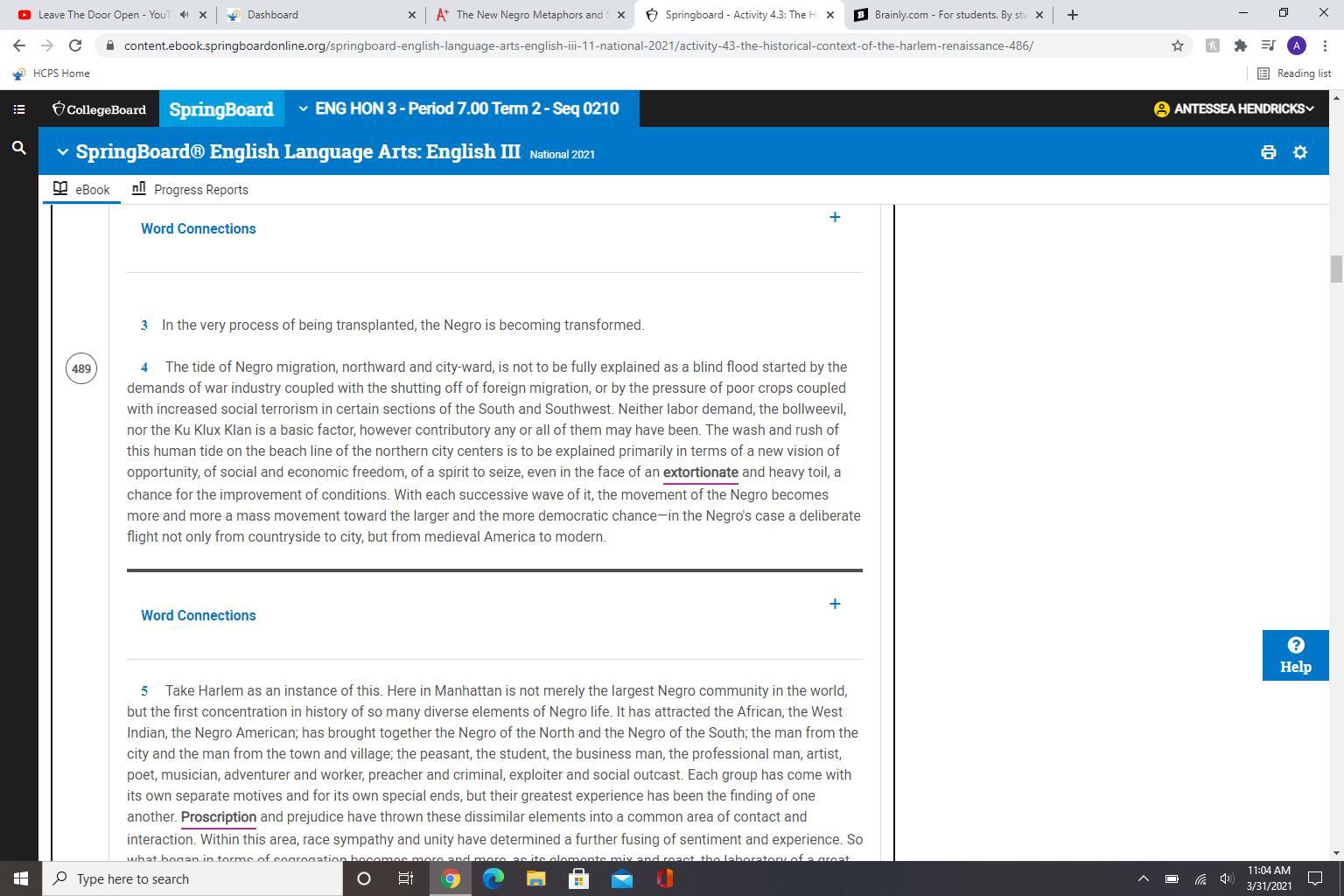Click the address bar URL
Image resolution: width=1344 pixels, height=896 pixels.
point(578,45)
